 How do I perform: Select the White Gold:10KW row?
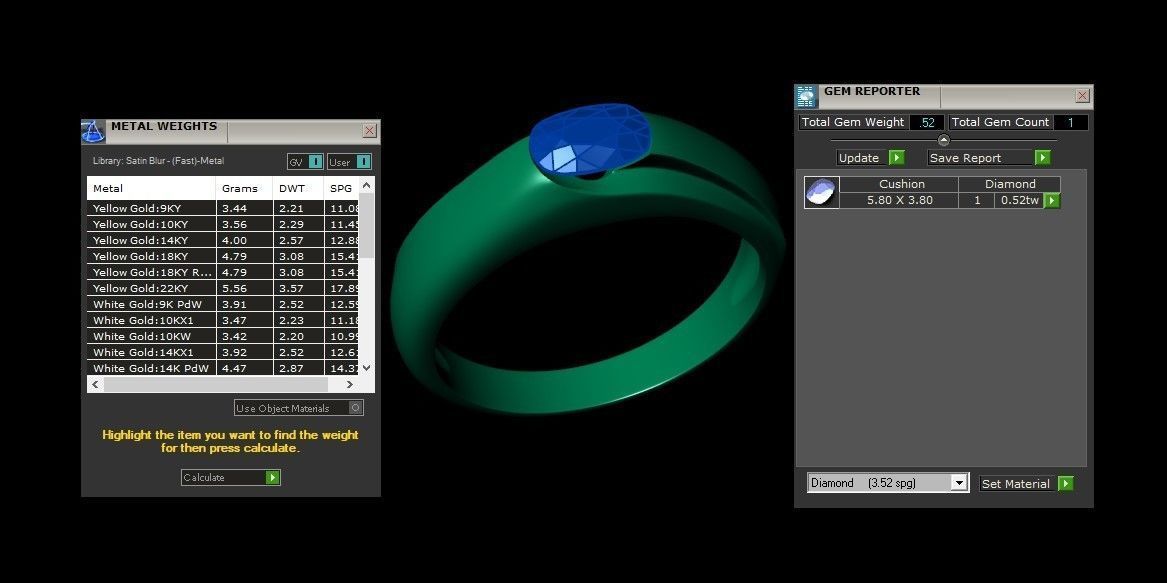pyautogui.click(x=223, y=337)
